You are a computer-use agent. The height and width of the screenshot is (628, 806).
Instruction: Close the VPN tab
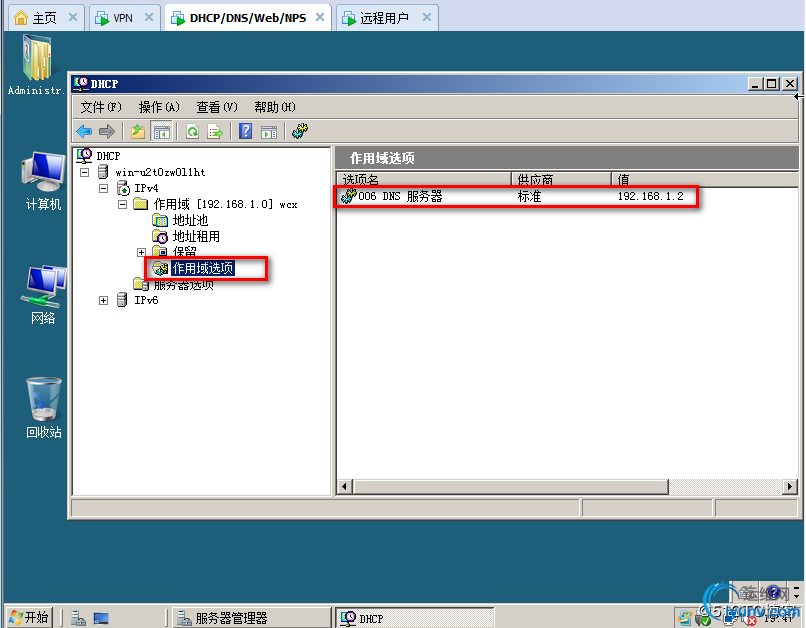tap(149, 17)
